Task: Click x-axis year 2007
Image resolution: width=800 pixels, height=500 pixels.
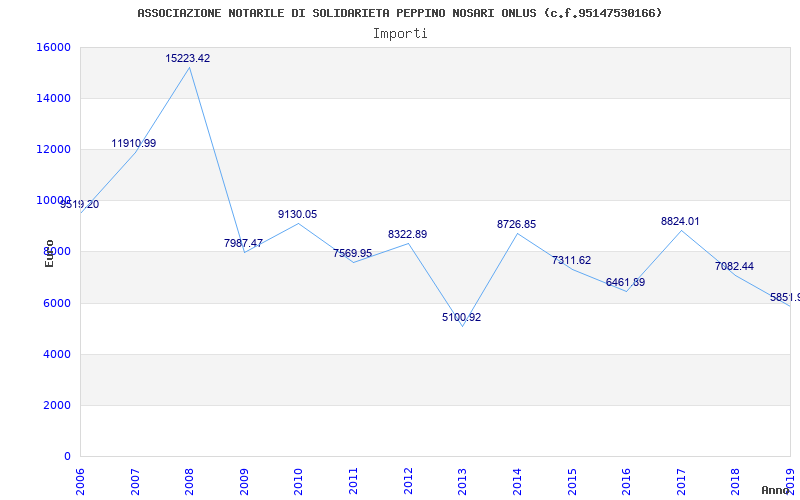Action: [135, 482]
